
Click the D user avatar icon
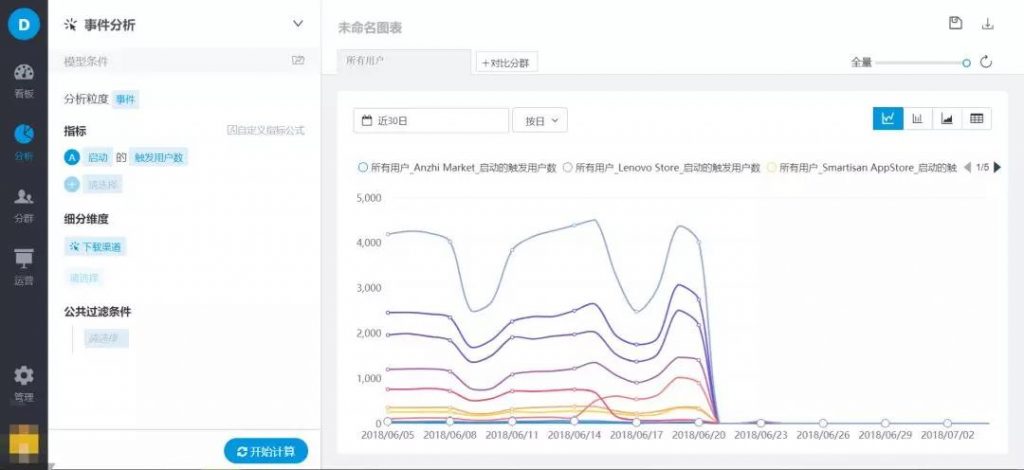click(24, 25)
